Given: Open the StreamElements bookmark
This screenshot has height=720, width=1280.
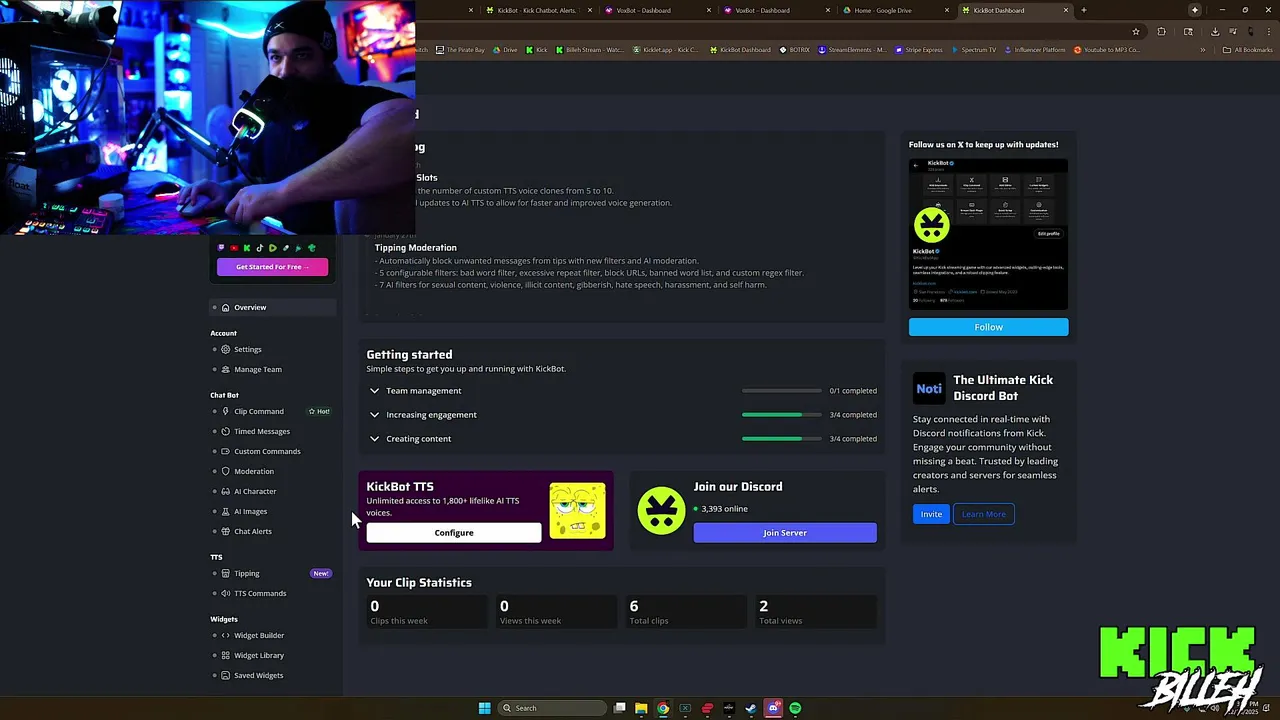Looking at the screenshot, I should pos(852,50).
